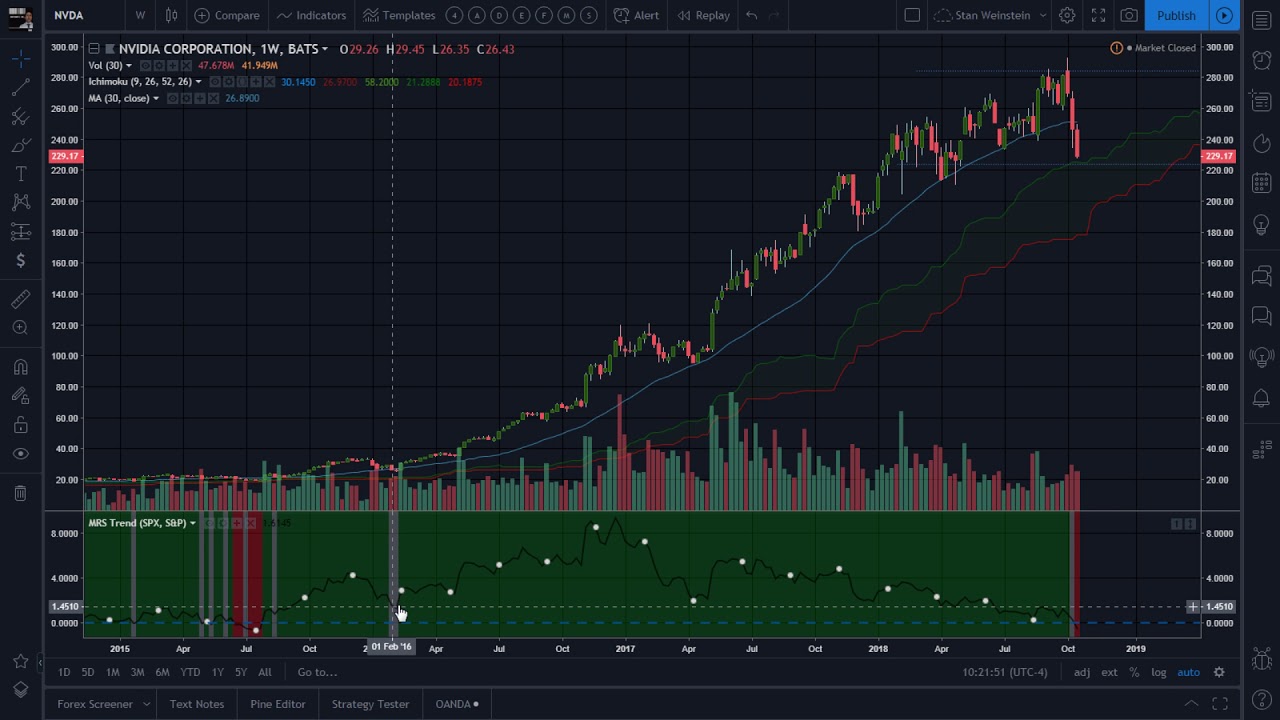Image resolution: width=1280 pixels, height=720 pixels.
Task: Redo the last chart action
Action: pyautogui.click(x=776, y=15)
